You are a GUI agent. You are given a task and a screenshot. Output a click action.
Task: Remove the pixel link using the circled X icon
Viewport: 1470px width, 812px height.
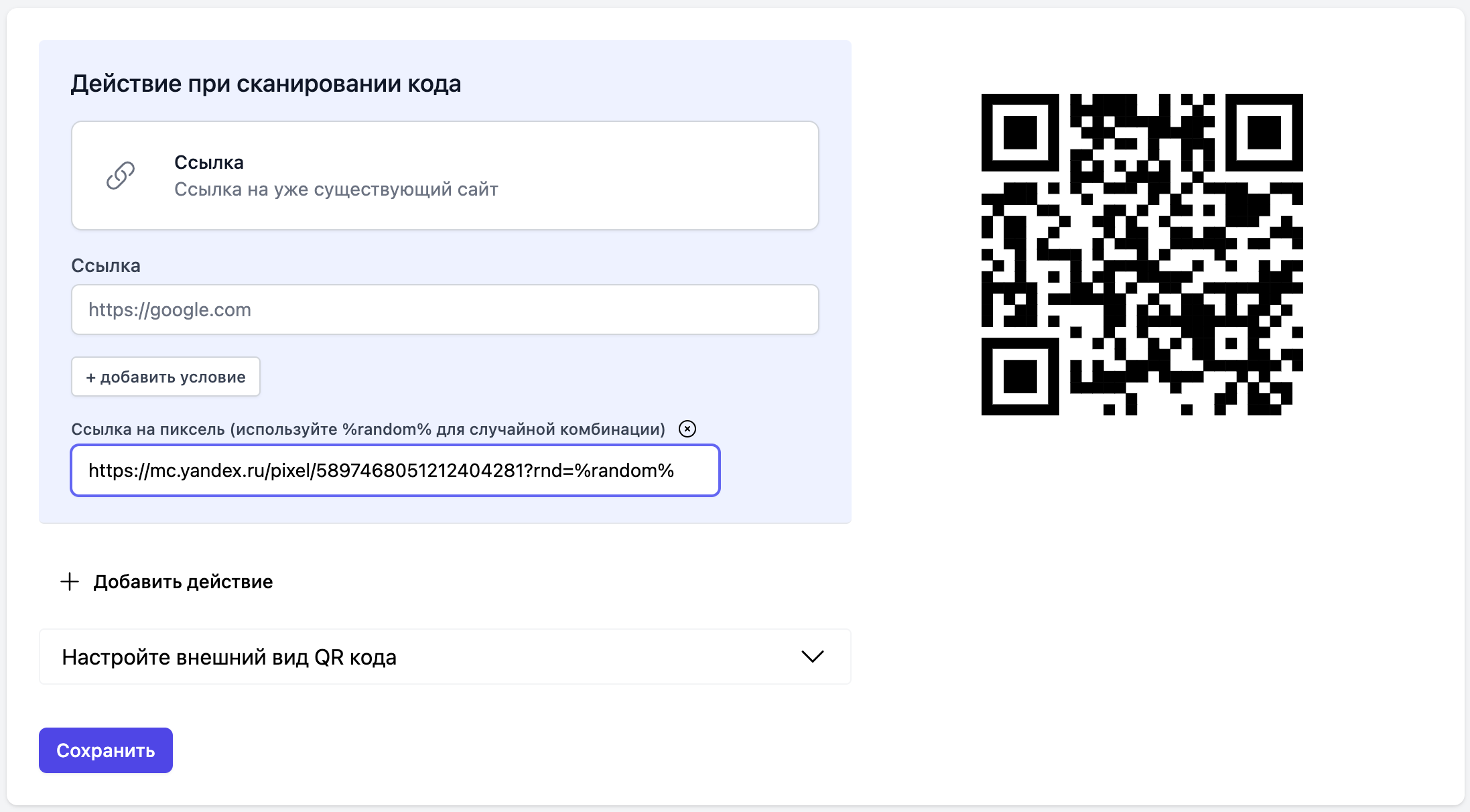tap(687, 430)
